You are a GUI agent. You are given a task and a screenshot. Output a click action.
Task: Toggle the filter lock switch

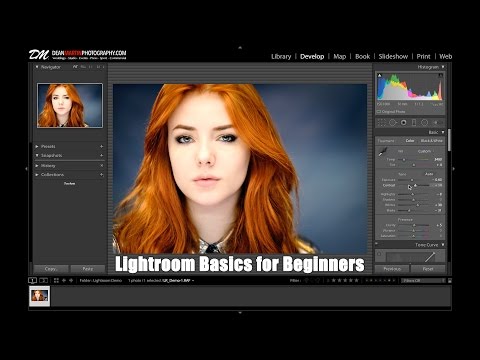449,281
